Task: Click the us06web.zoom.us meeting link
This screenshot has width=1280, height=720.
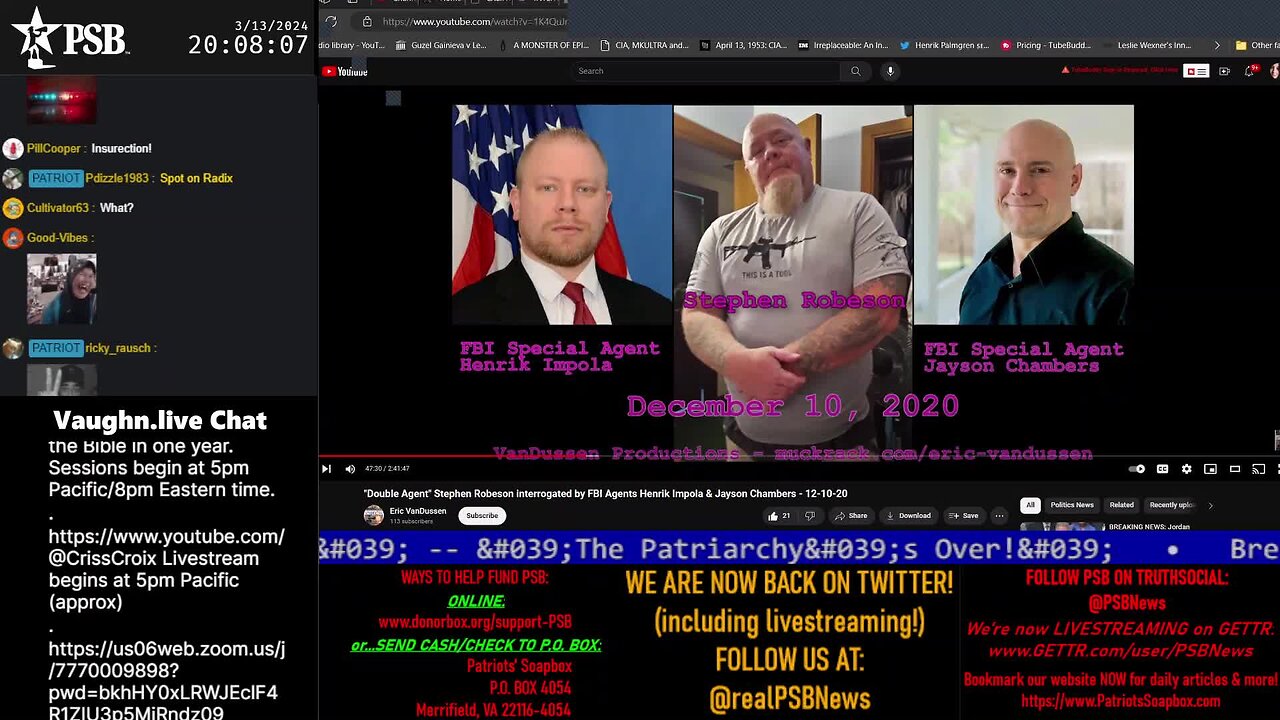Action: (x=166, y=682)
